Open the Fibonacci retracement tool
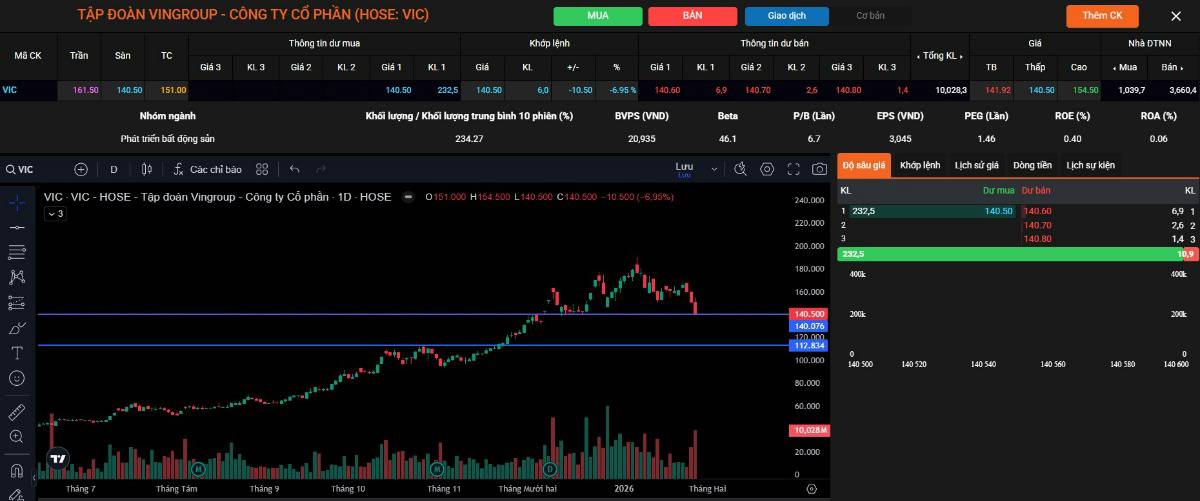The image size is (1200, 501). [x=17, y=253]
